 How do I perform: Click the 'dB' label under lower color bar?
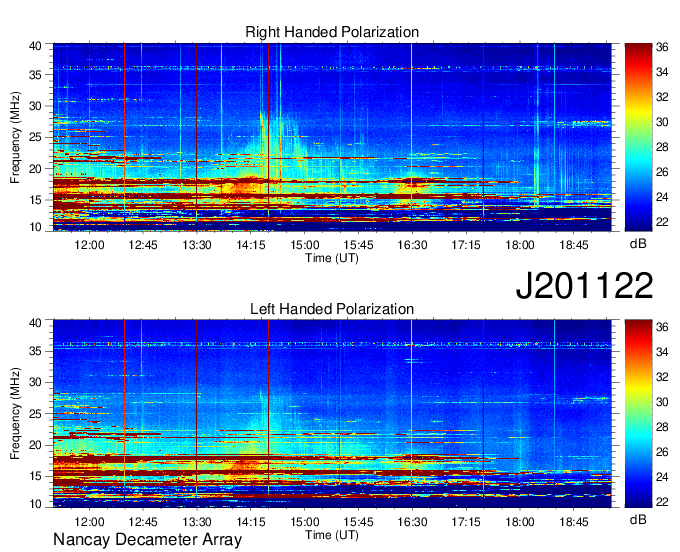pyautogui.click(x=638, y=519)
